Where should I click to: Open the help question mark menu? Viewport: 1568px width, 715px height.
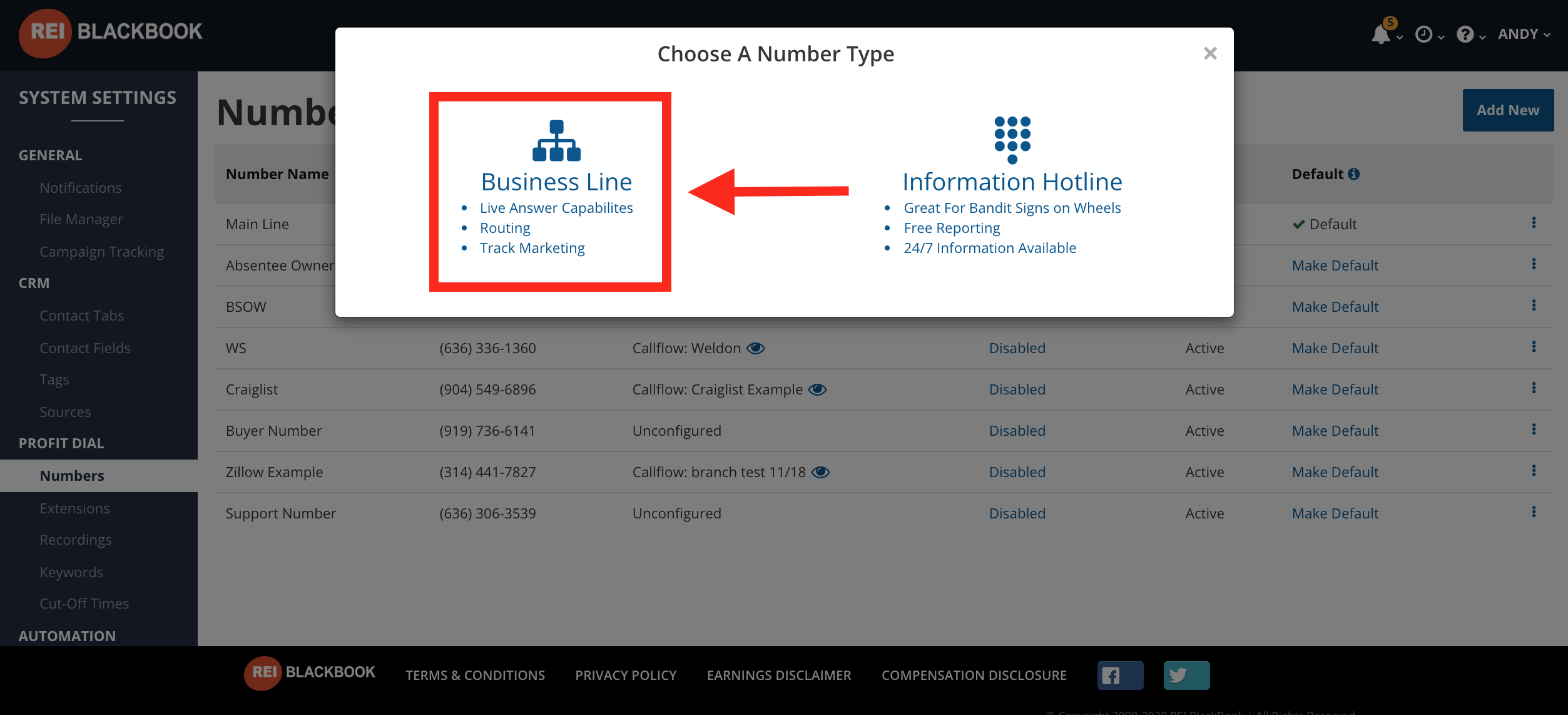coord(1465,34)
